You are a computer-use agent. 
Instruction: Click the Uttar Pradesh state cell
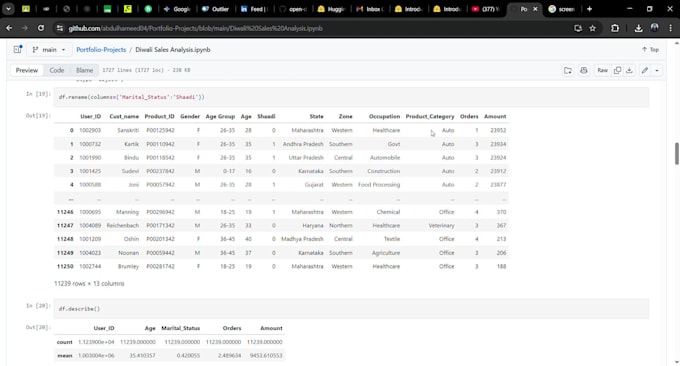[x=306, y=157]
